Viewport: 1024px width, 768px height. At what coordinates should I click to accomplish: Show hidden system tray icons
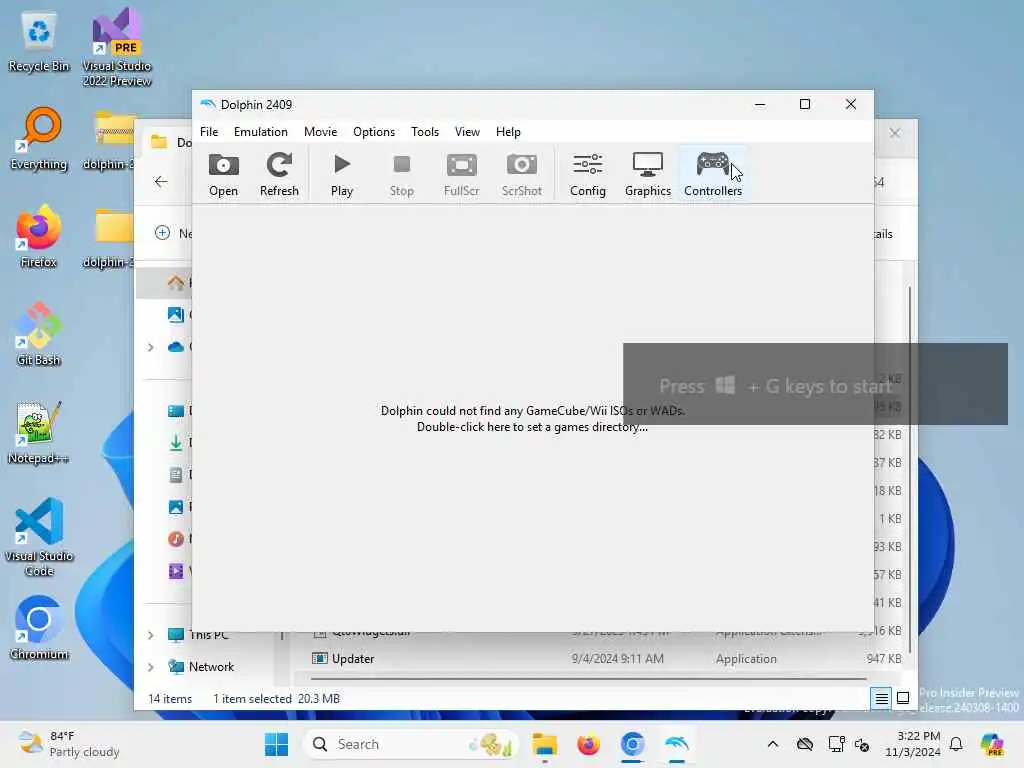pyautogui.click(x=773, y=744)
